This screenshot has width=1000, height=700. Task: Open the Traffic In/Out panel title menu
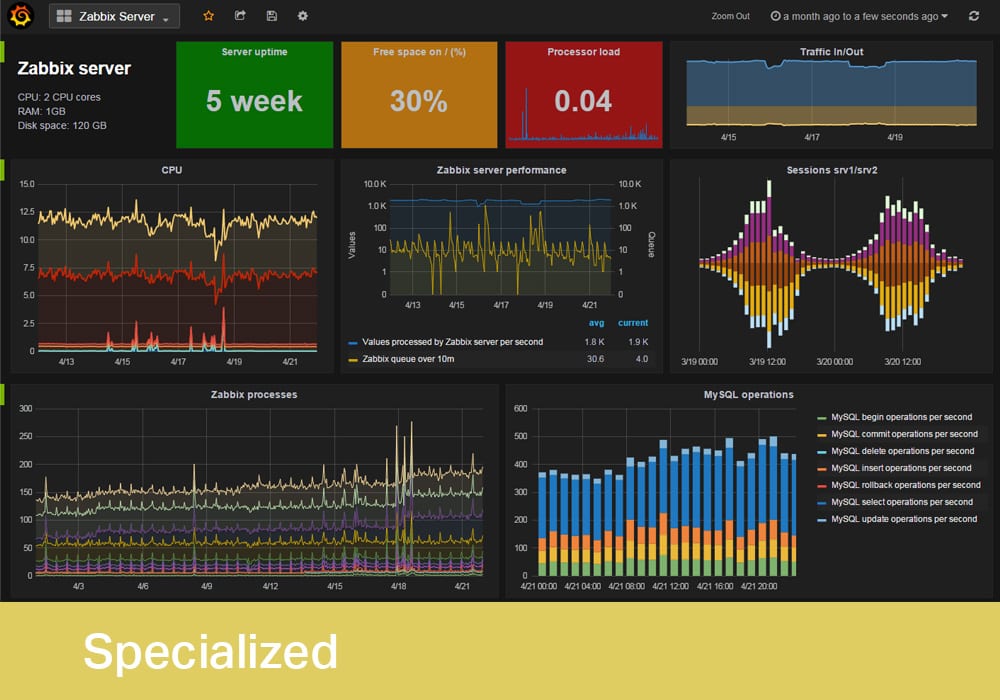(832, 52)
